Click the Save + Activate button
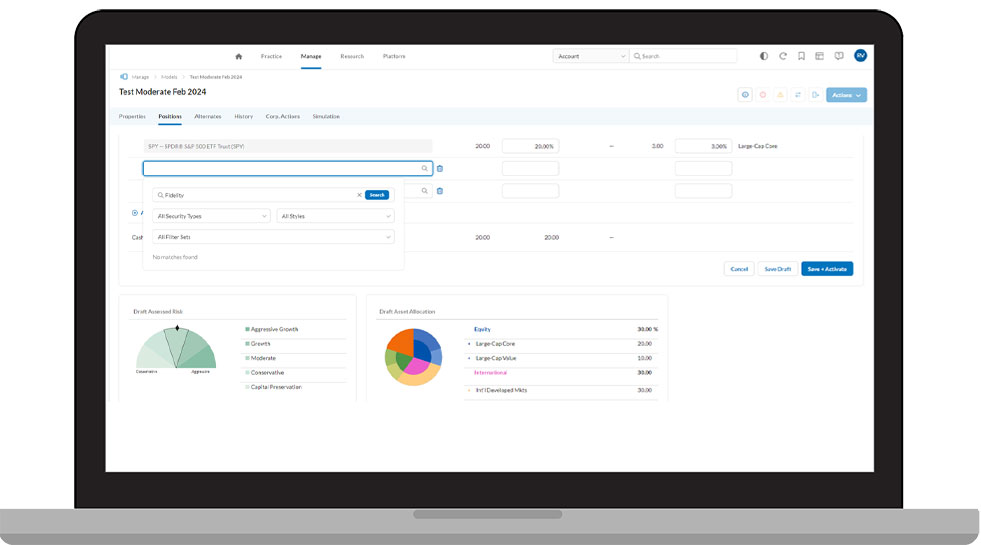The height and width of the screenshot is (545, 981). [x=826, y=269]
